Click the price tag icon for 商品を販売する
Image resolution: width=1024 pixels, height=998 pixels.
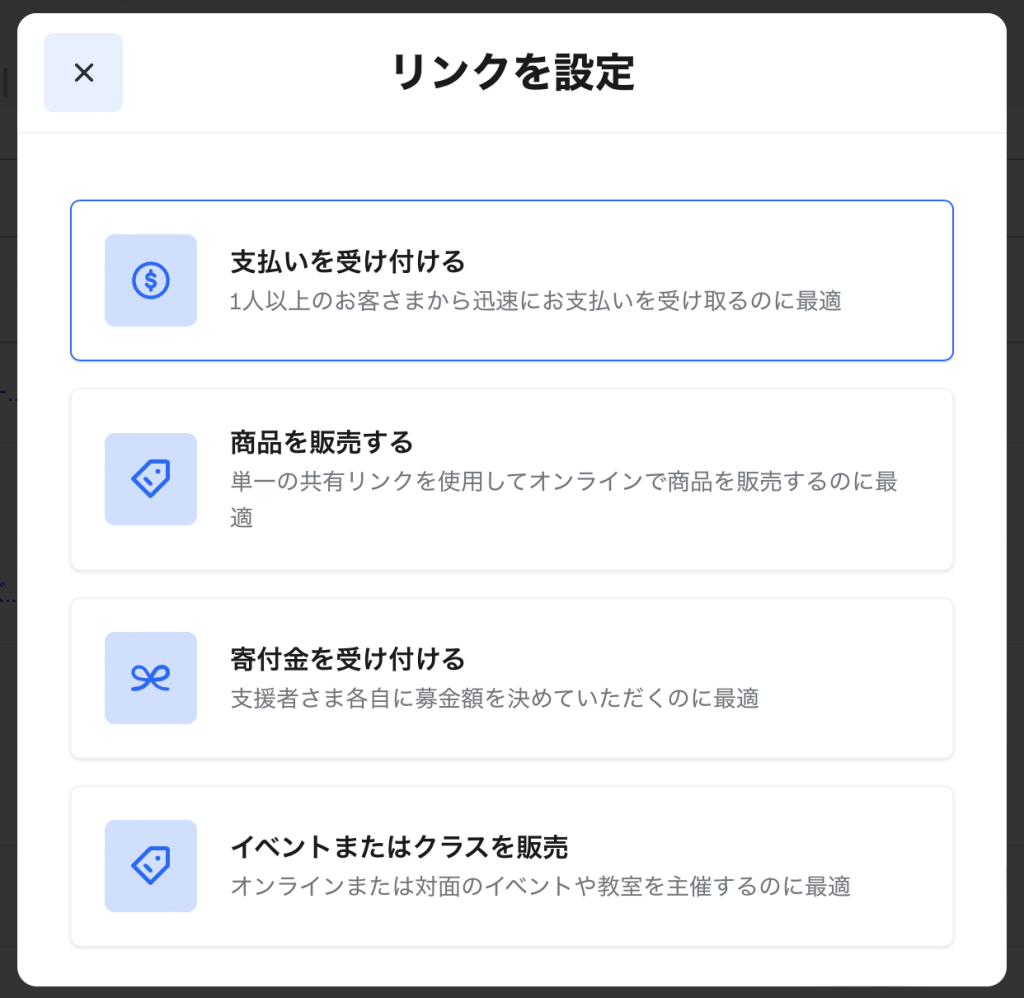coord(151,479)
